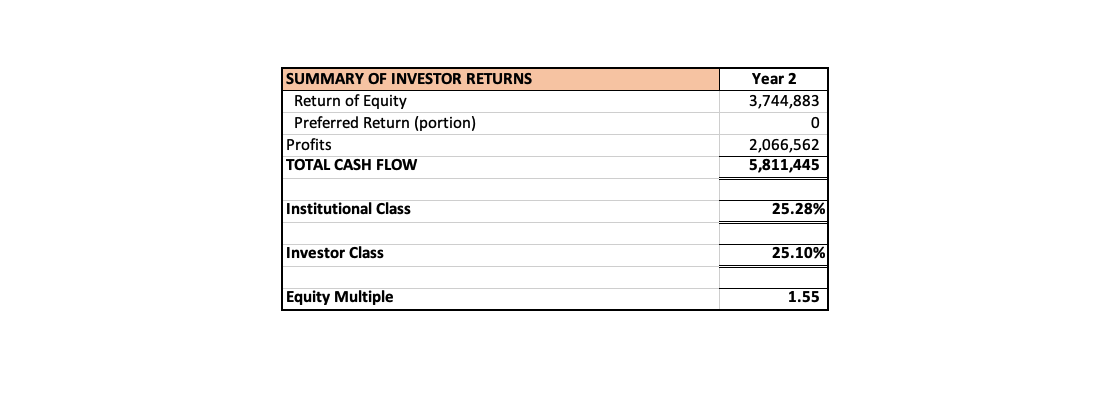This screenshot has height=396, width=1095.
Task: Click the 3,744,883 value cell
Action: tap(774, 101)
